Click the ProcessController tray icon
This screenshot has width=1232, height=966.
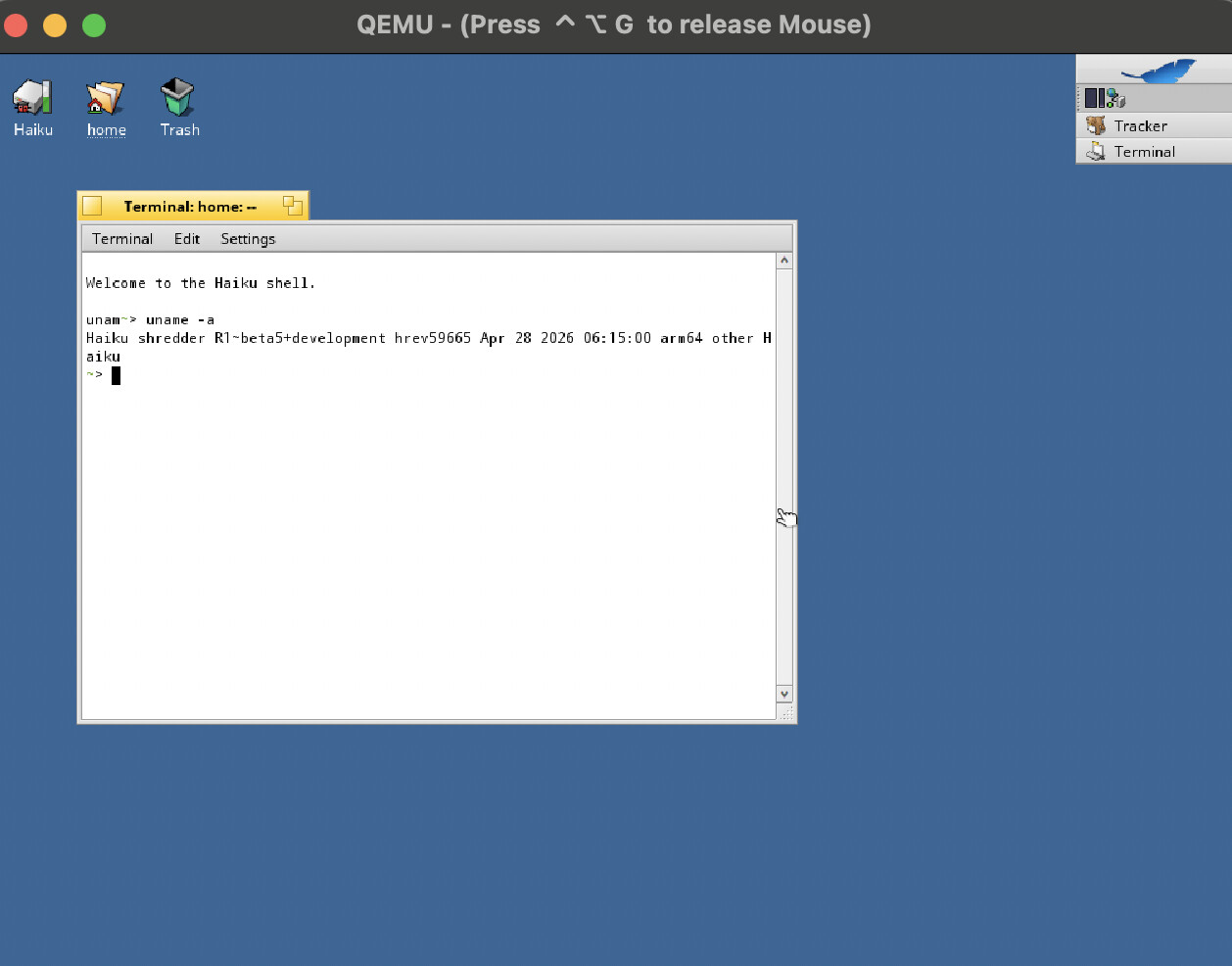click(x=1095, y=98)
